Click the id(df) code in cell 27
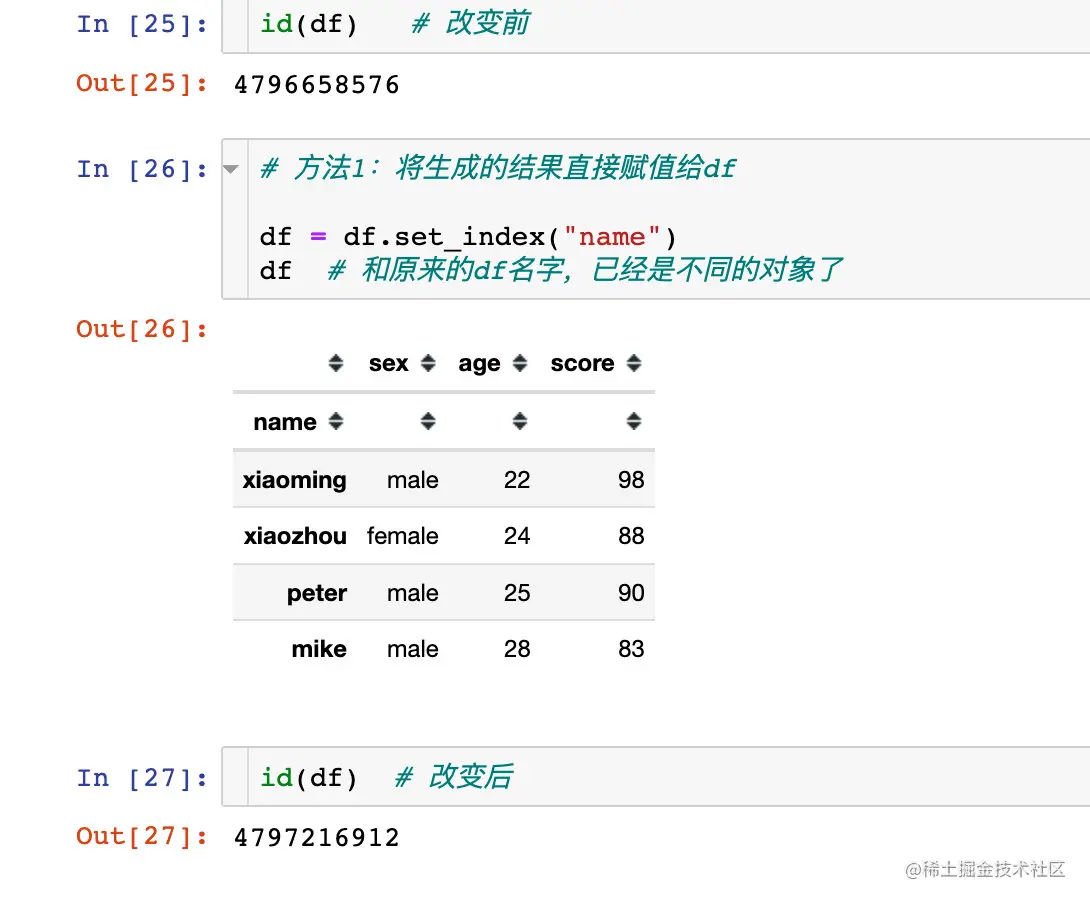The height and width of the screenshot is (904, 1090). (309, 778)
